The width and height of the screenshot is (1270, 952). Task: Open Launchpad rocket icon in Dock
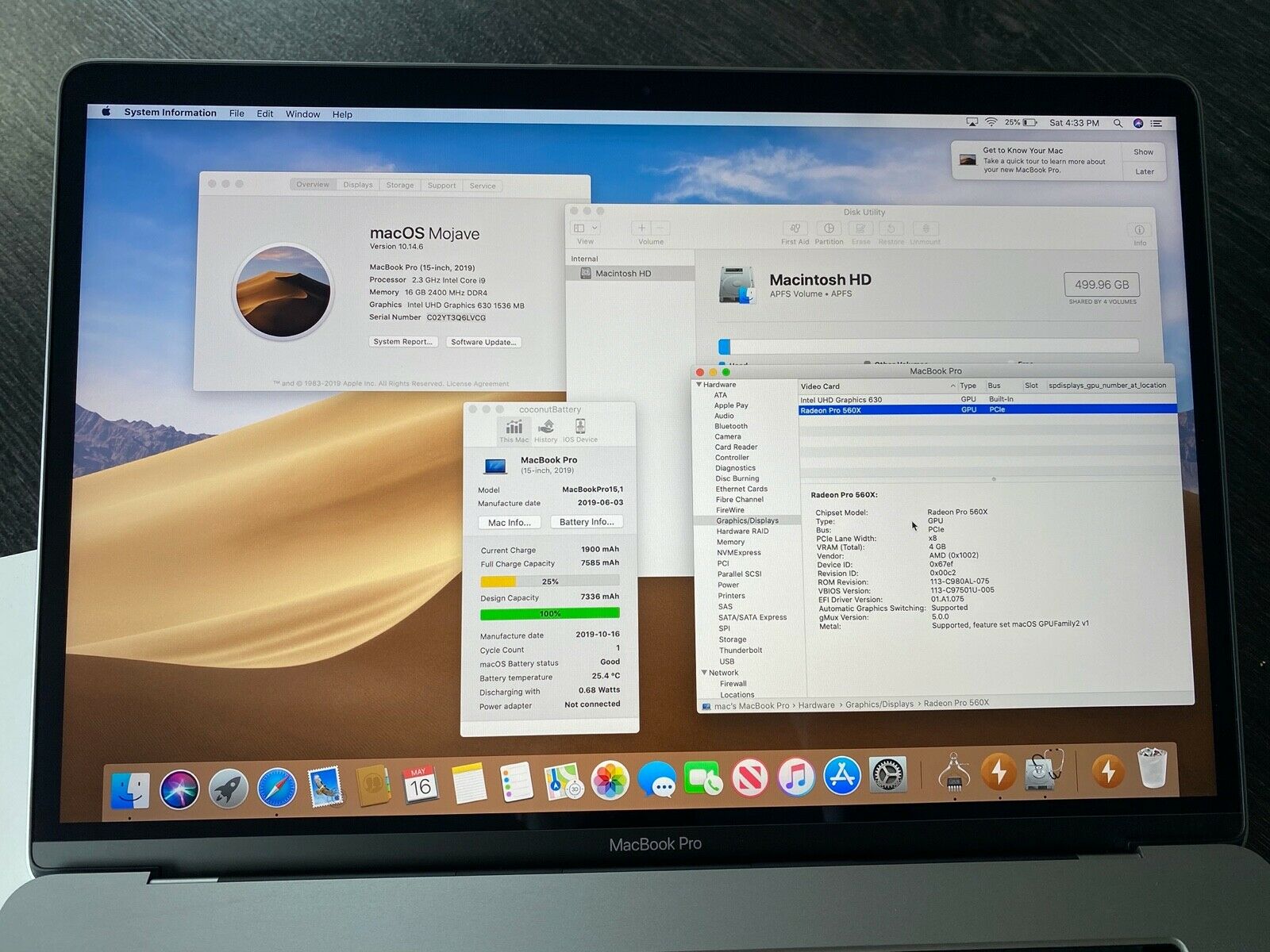229,789
